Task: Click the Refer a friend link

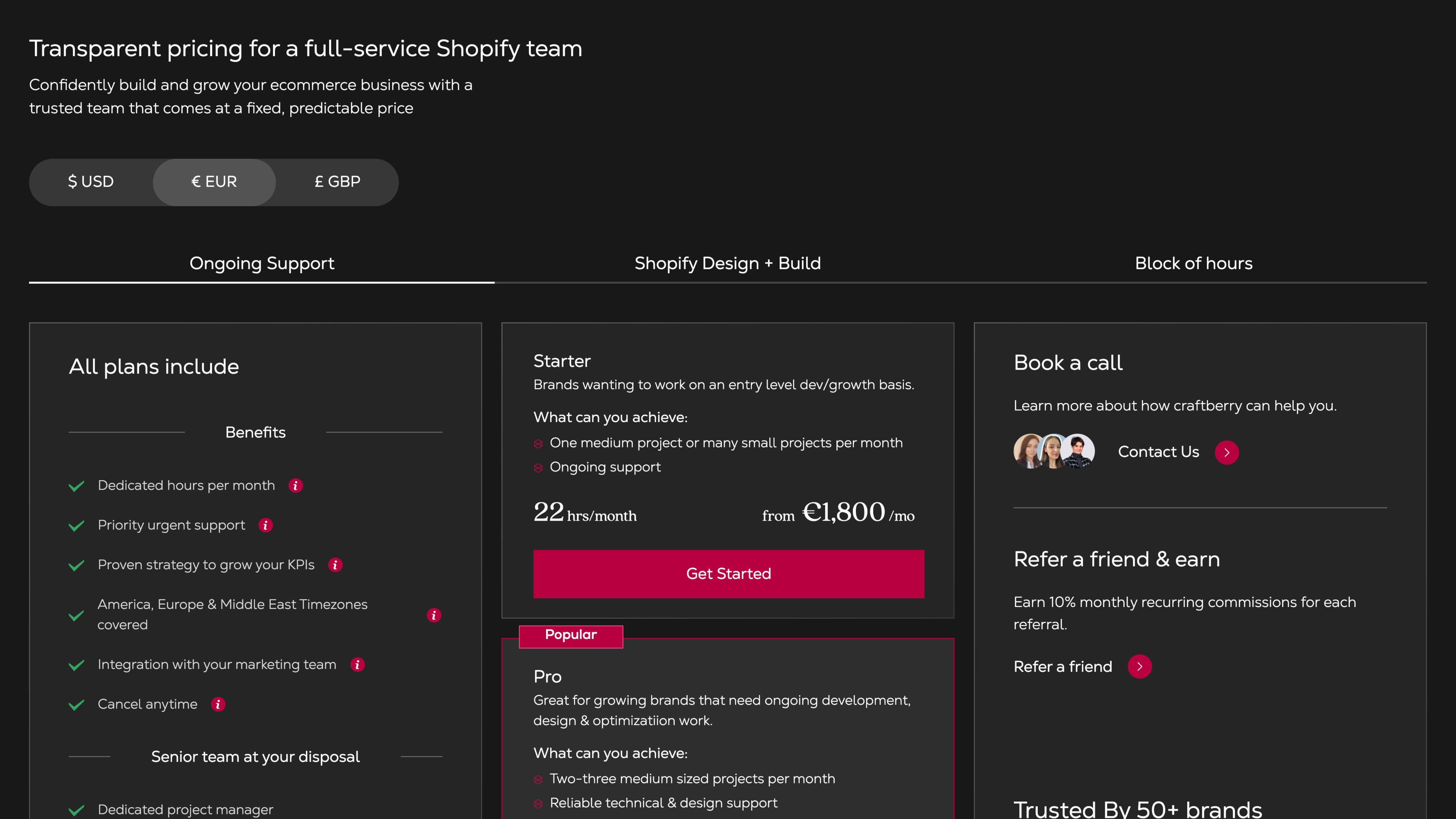Action: 1062,667
